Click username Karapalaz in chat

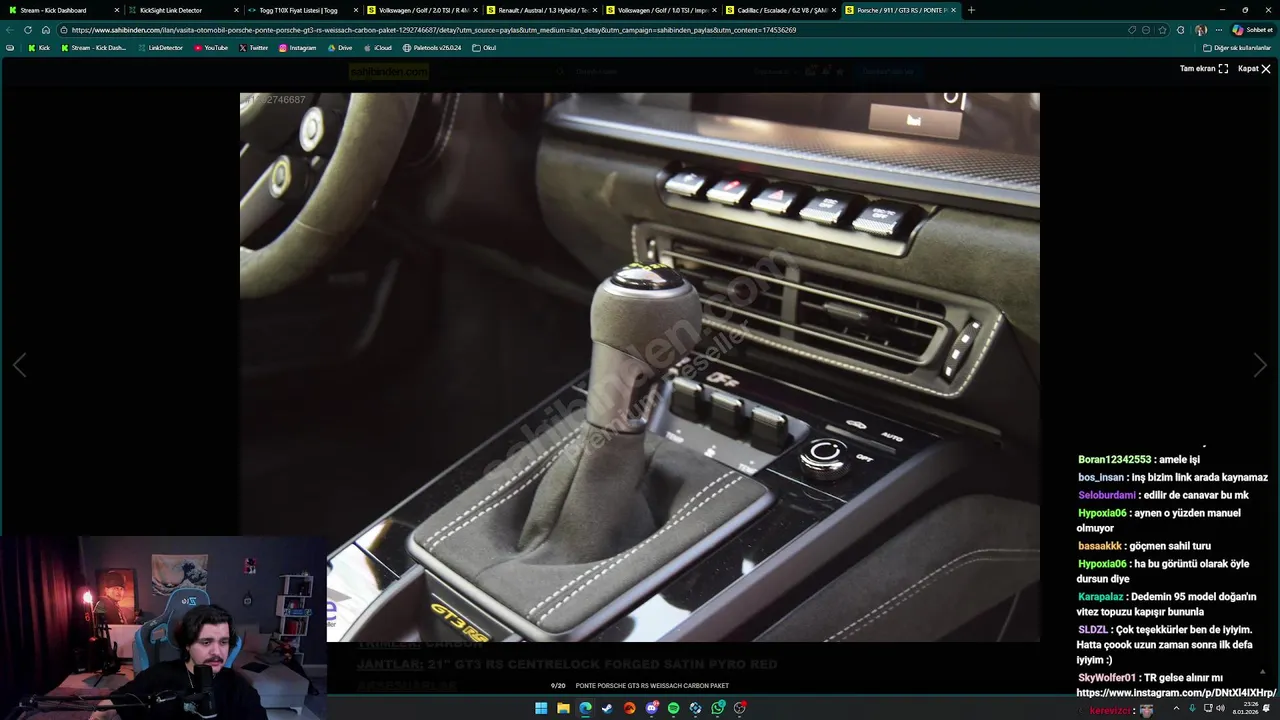(1101, 597)
